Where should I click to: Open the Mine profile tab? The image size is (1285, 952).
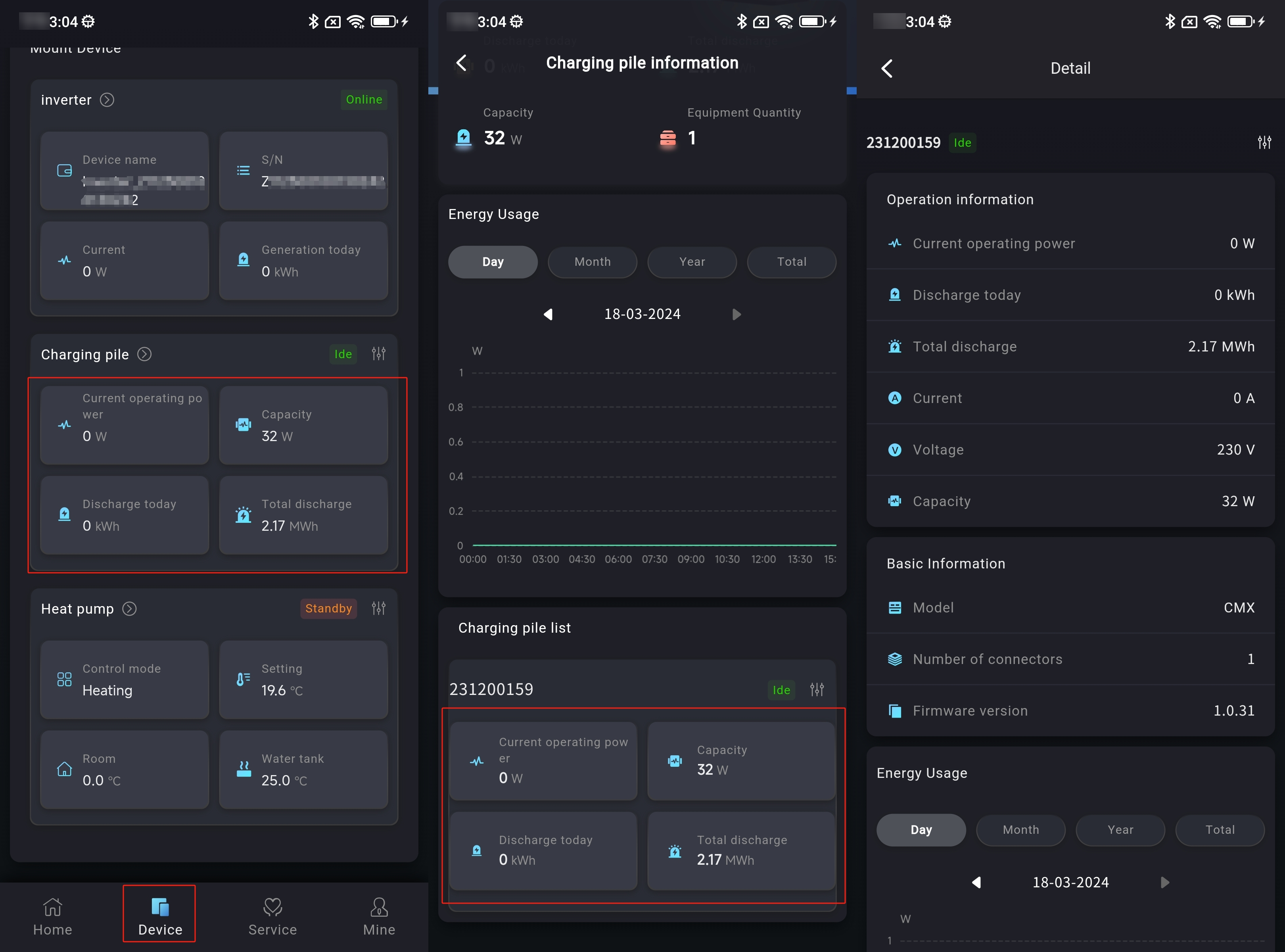(379, 916)
